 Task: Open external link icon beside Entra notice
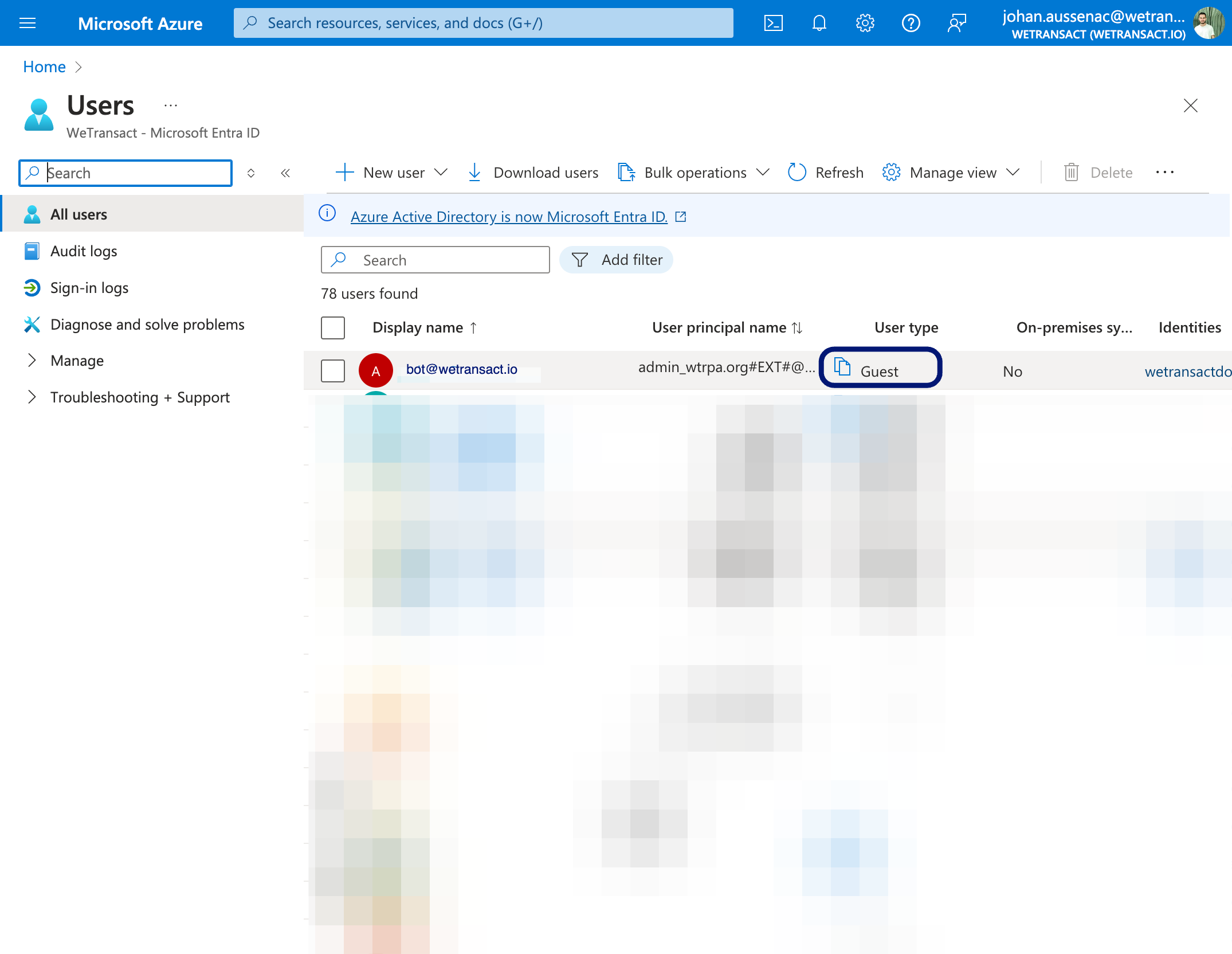[681, 217]
